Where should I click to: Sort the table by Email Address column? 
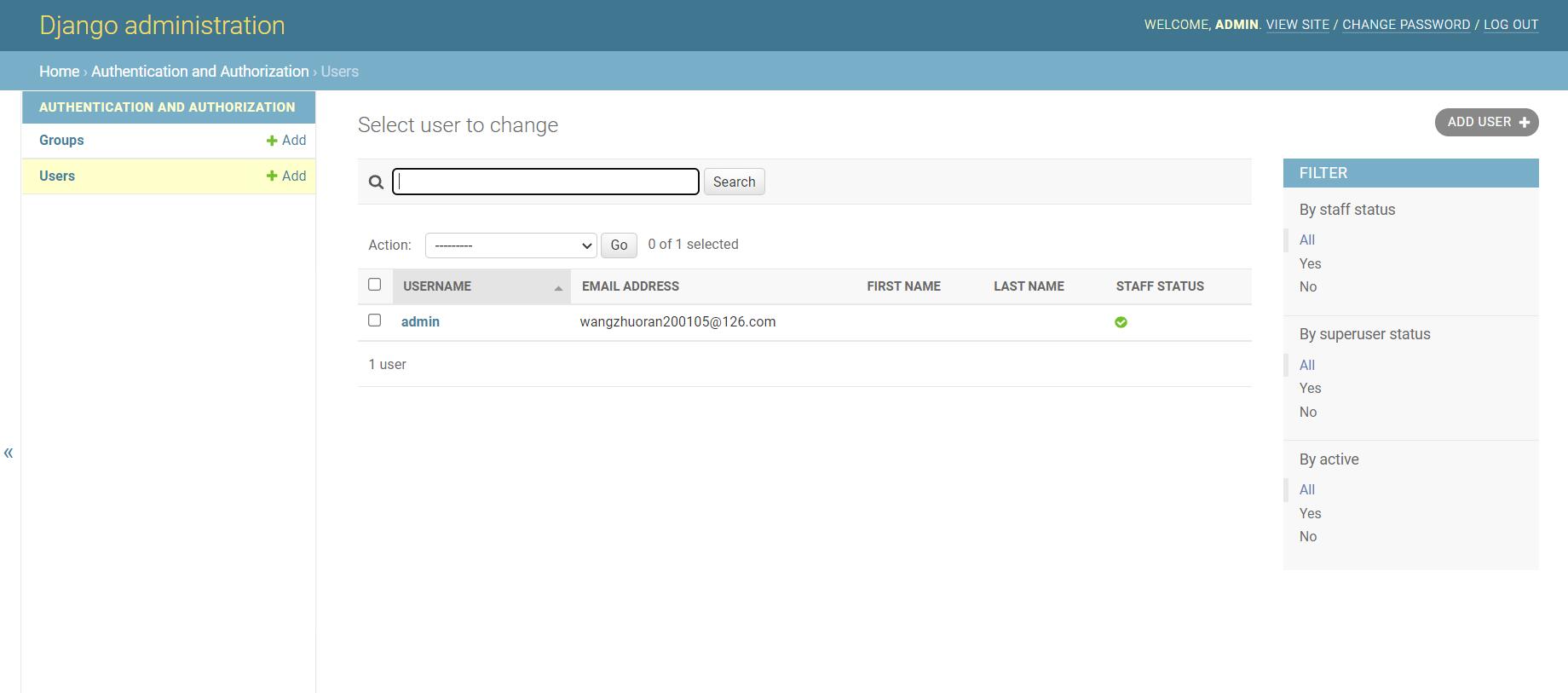pyautogui.click(x=631, y=286)
